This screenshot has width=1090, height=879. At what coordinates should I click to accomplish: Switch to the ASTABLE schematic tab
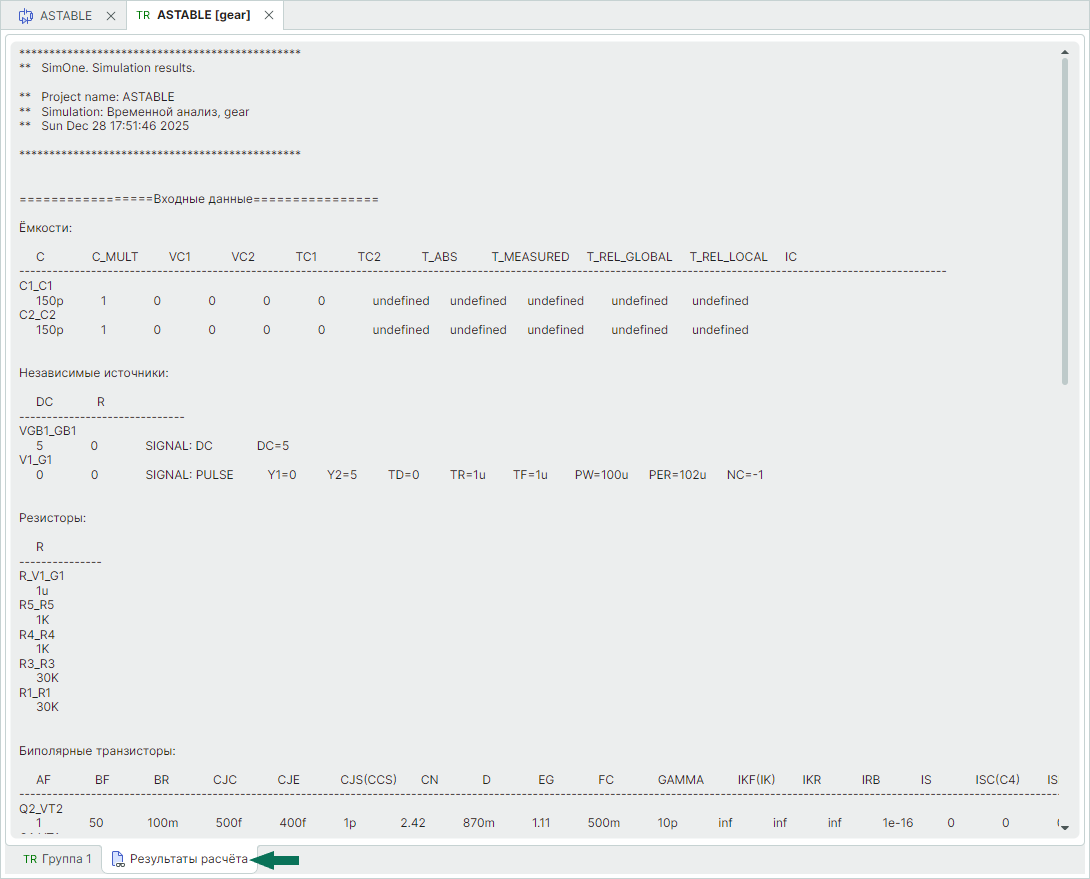65,15
